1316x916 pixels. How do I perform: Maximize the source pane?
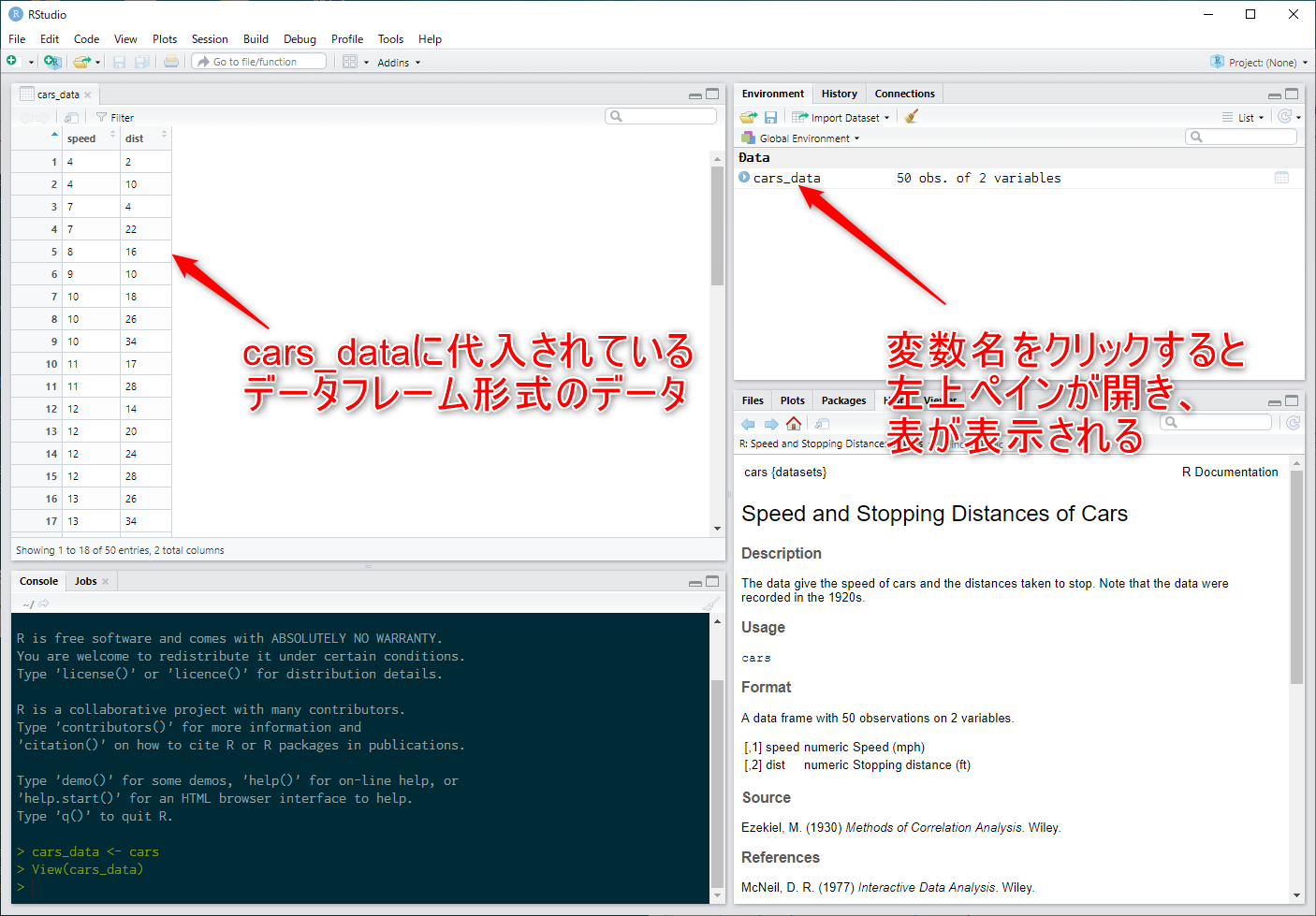coord(712,94)
